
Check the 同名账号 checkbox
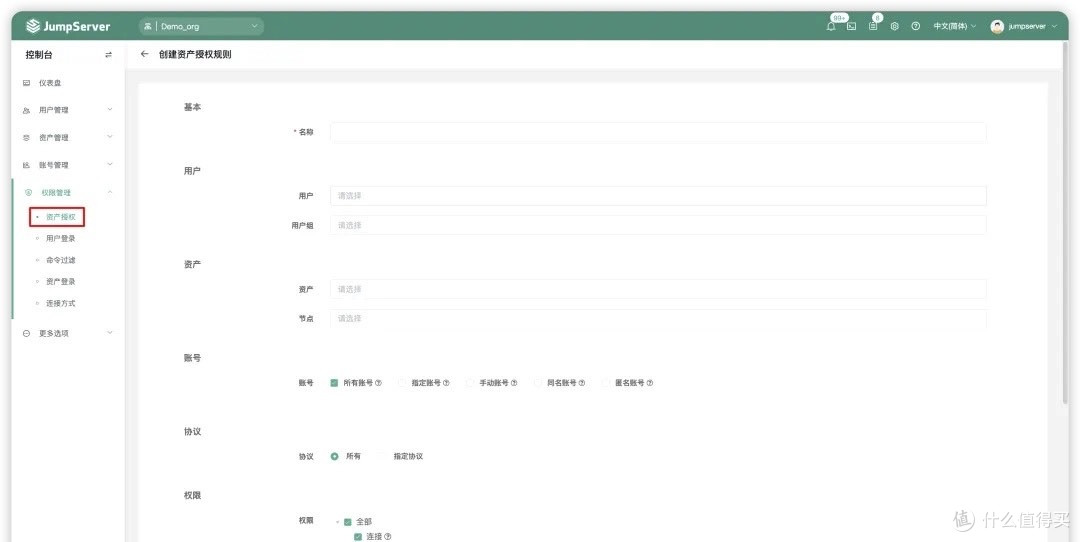(x=538, y=383)
